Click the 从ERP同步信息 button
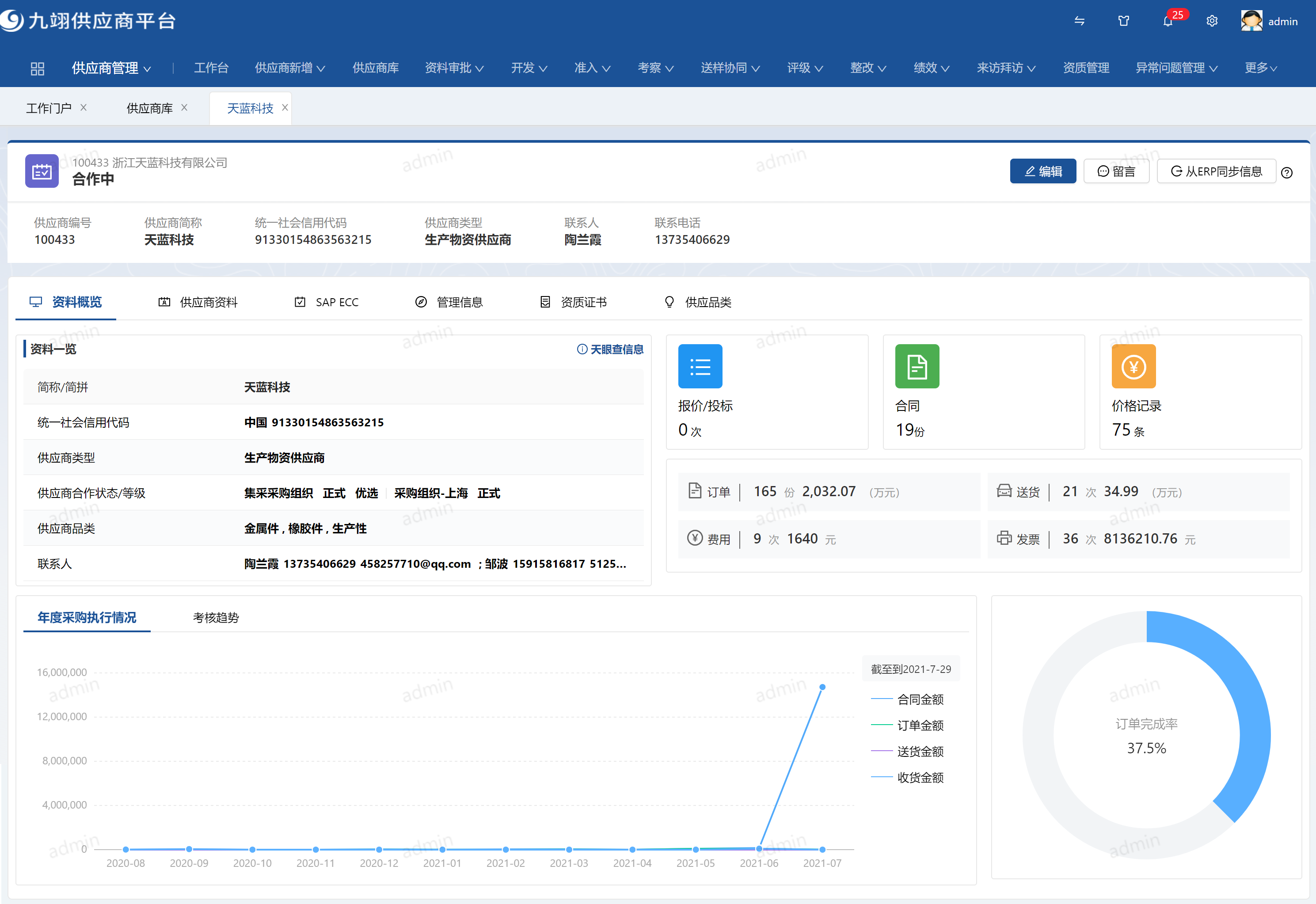The image size is (1316, 904). 1216,171
